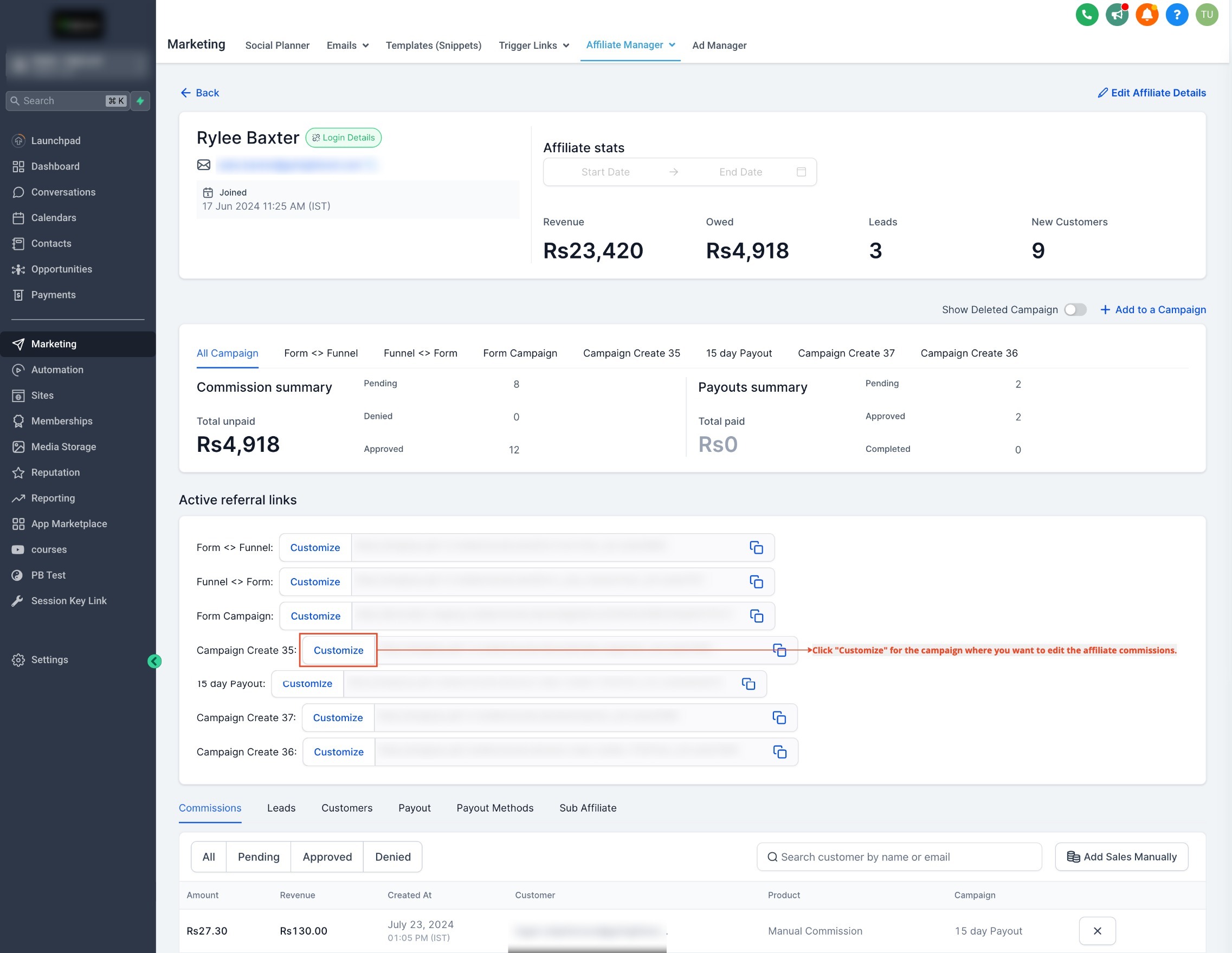Click Customize for Campaign Create 35
The height and width of the screenshot is (953, 1232).
[338, 650]
